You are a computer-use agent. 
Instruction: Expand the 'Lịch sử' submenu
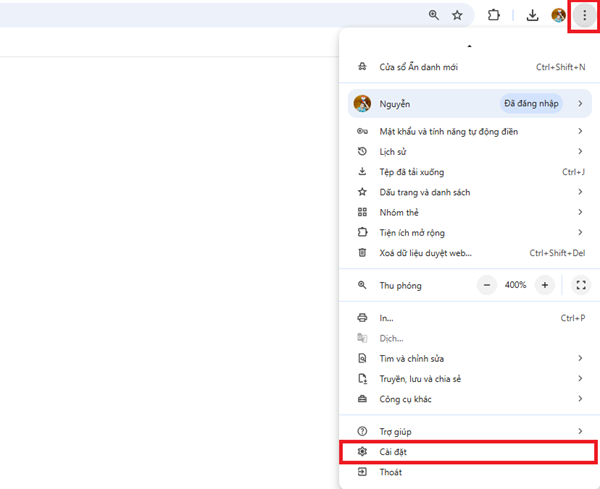[393, 151]
